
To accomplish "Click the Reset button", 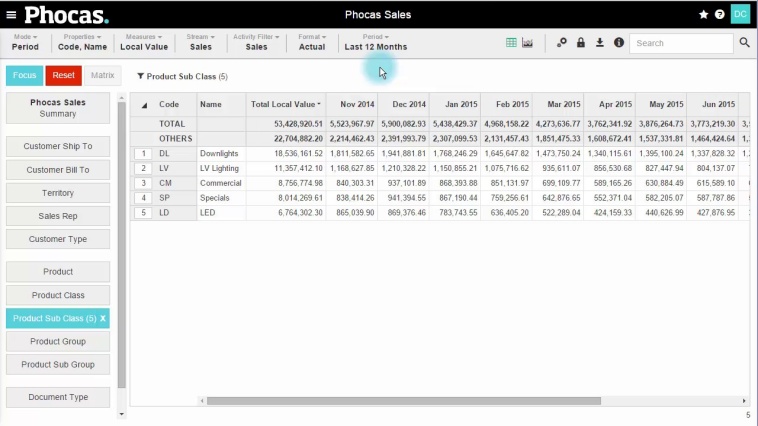I will tap(63, 75).
